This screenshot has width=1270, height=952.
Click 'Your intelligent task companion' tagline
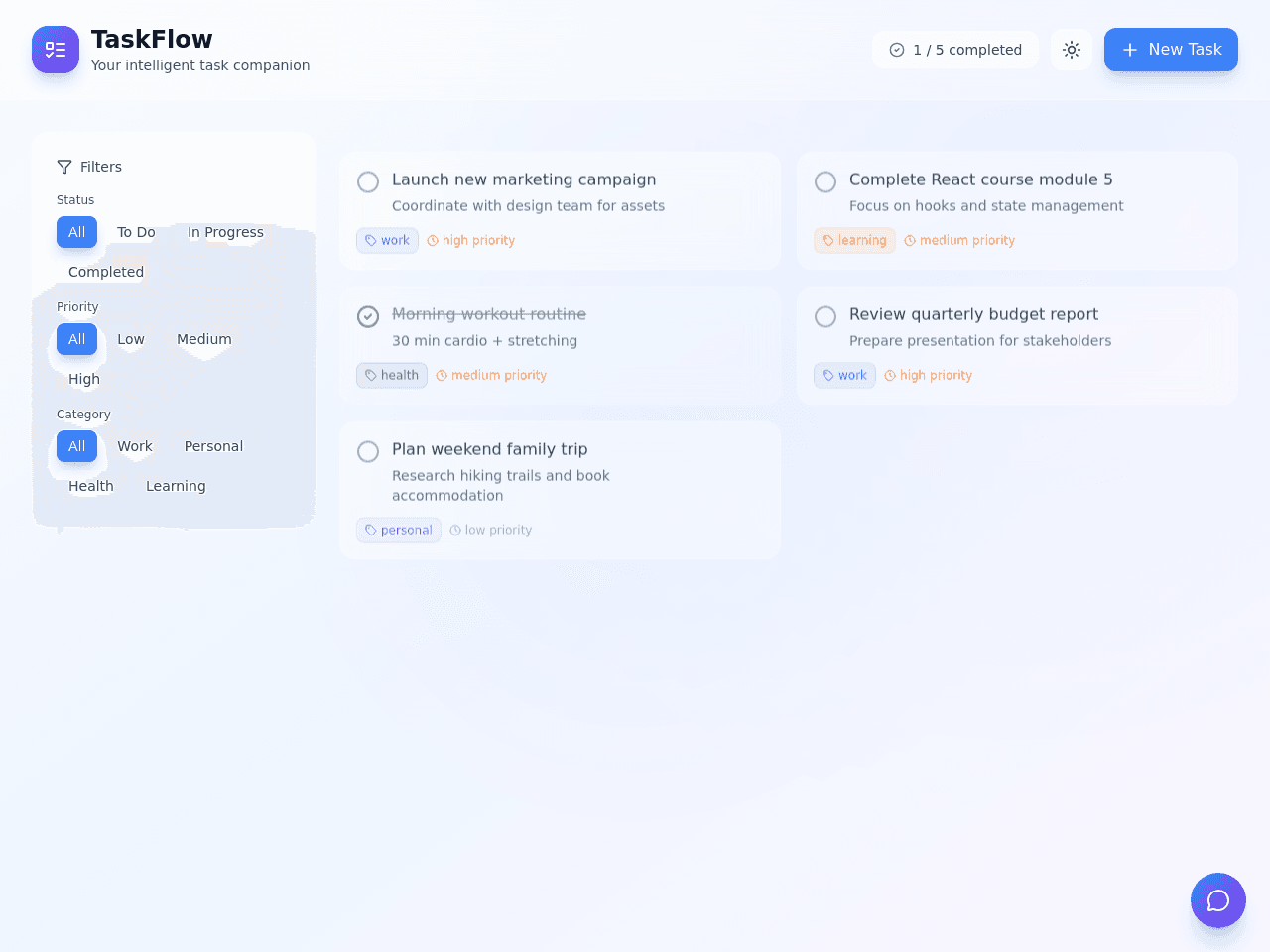(200, 65)
